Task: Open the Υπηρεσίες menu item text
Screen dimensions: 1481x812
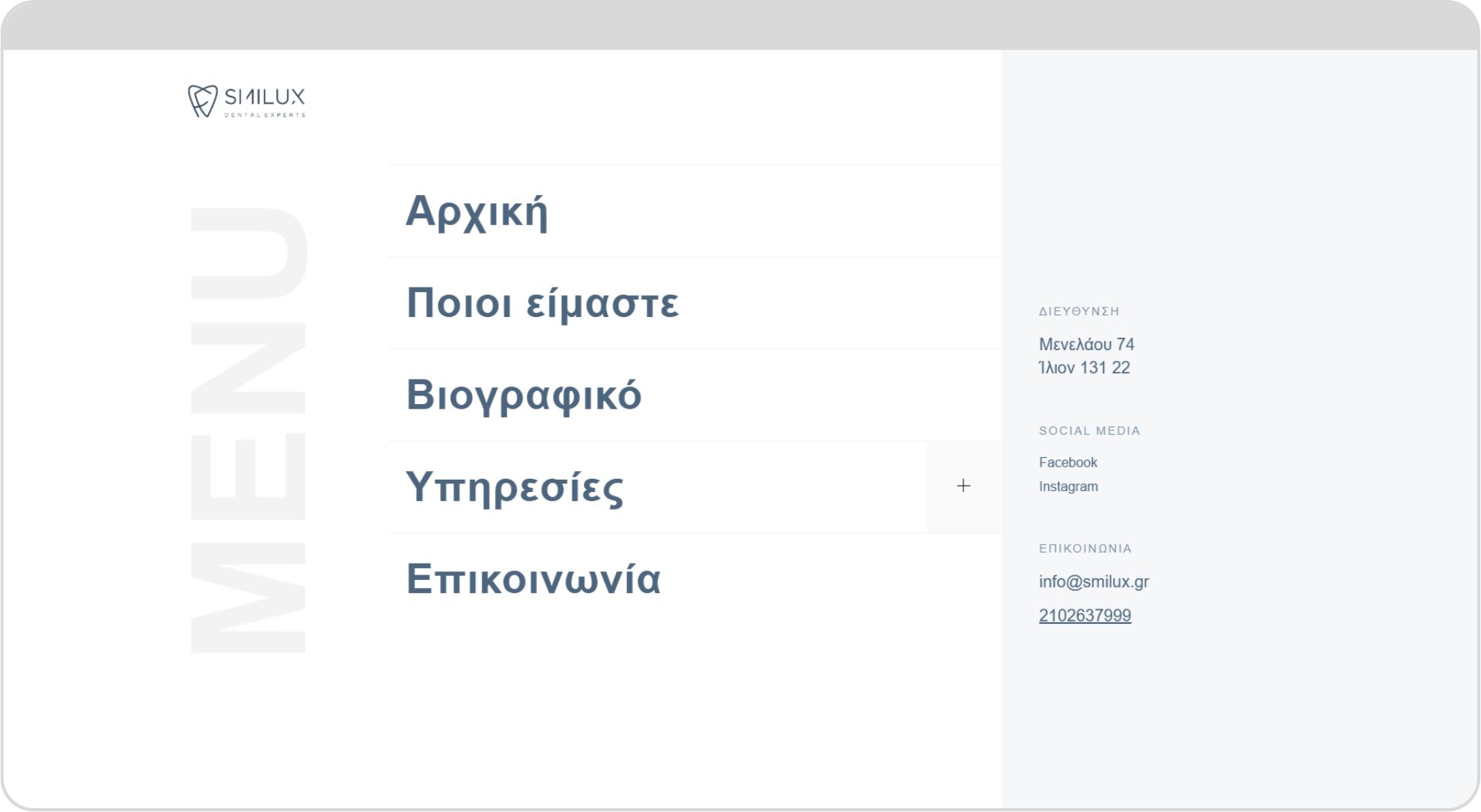Action: [514, 487]
